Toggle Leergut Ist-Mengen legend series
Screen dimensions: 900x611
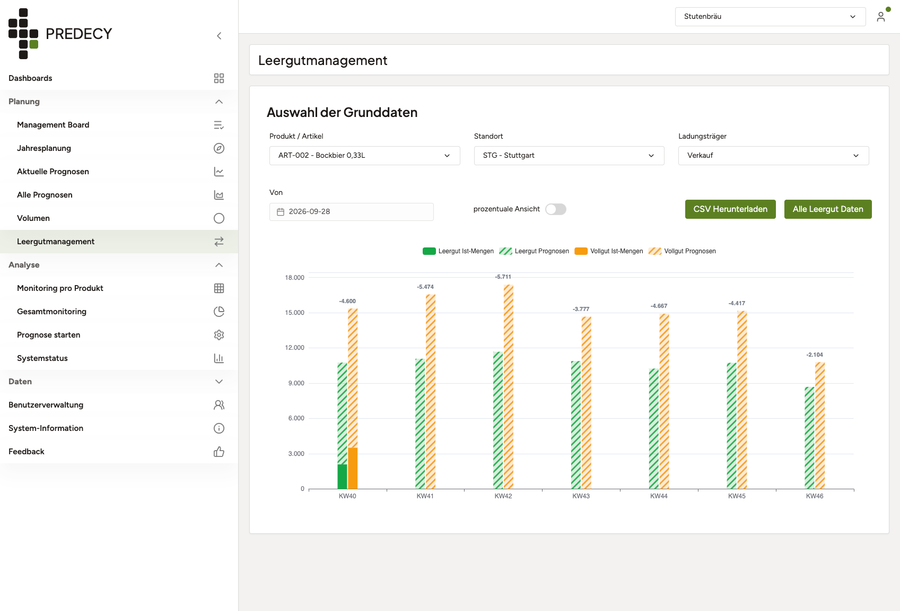[x=458, y=251]
